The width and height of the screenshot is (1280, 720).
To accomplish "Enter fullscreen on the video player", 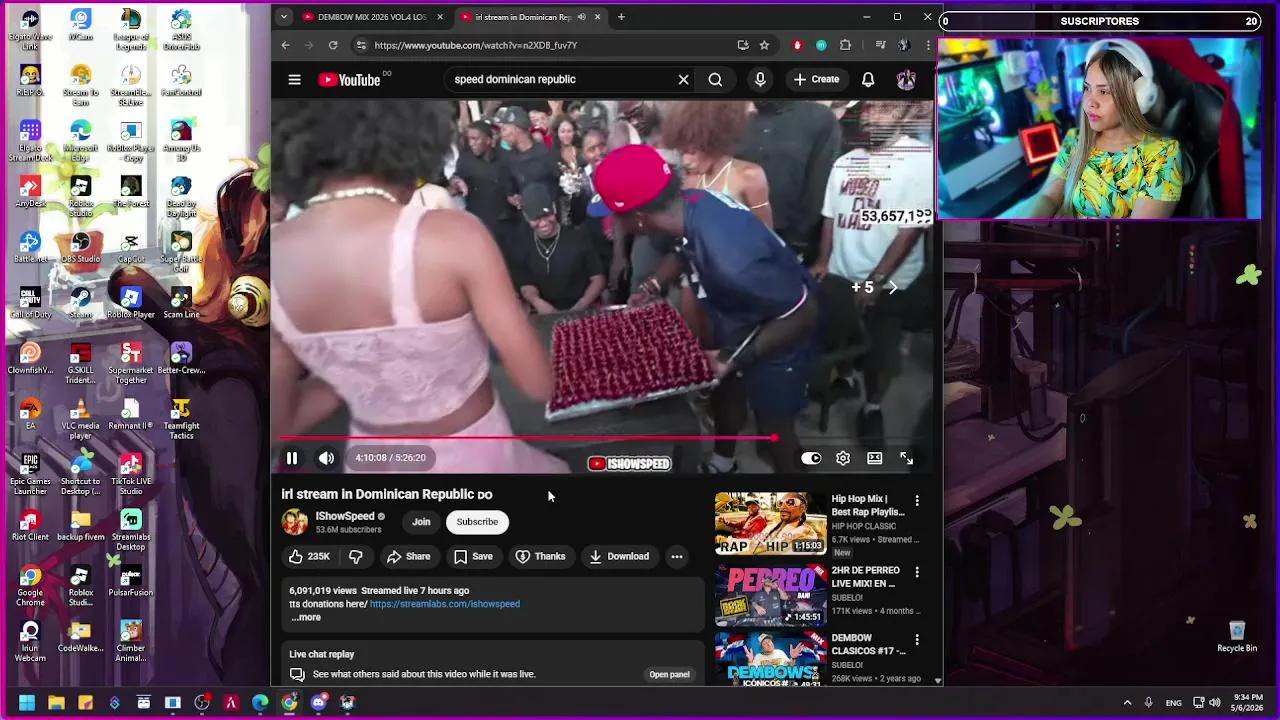I will point(906,458).
